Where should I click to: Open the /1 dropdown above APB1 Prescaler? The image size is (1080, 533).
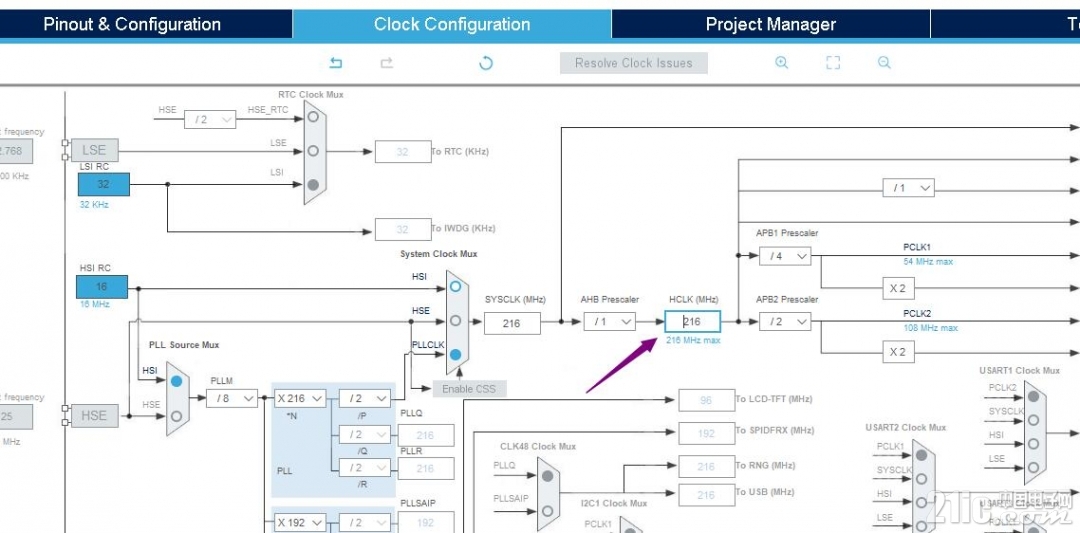[908, 187]
